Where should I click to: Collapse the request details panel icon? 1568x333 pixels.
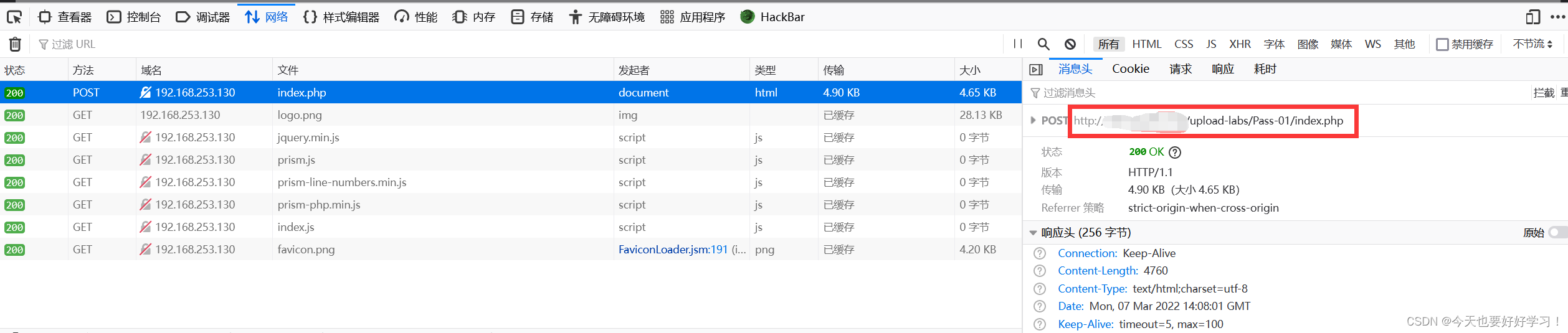[1036, 70]
